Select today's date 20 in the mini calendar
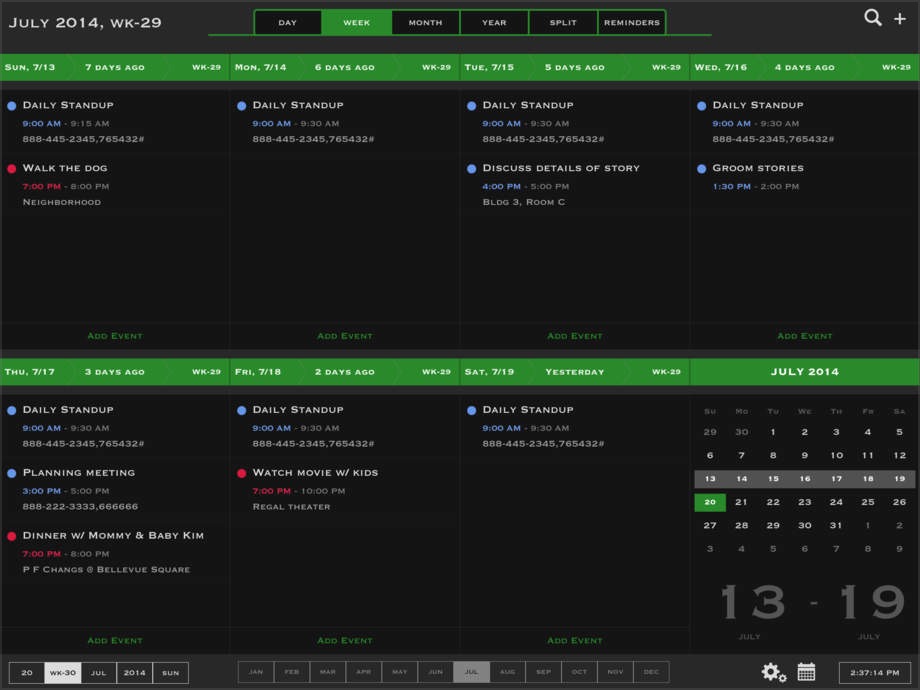The width and height of the screenshot is (920, 692). pyautogui.click(x=710, y=501)
